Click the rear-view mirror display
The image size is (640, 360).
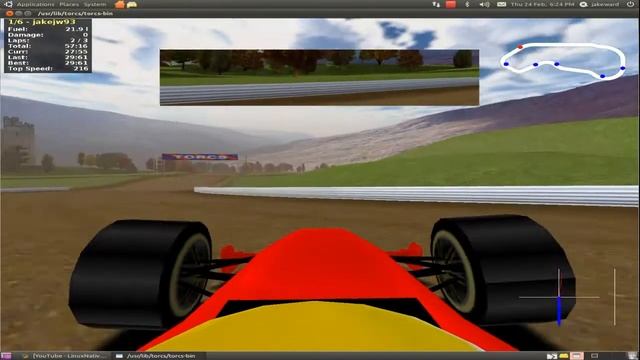pyautogui.click(x=319, y=78)
